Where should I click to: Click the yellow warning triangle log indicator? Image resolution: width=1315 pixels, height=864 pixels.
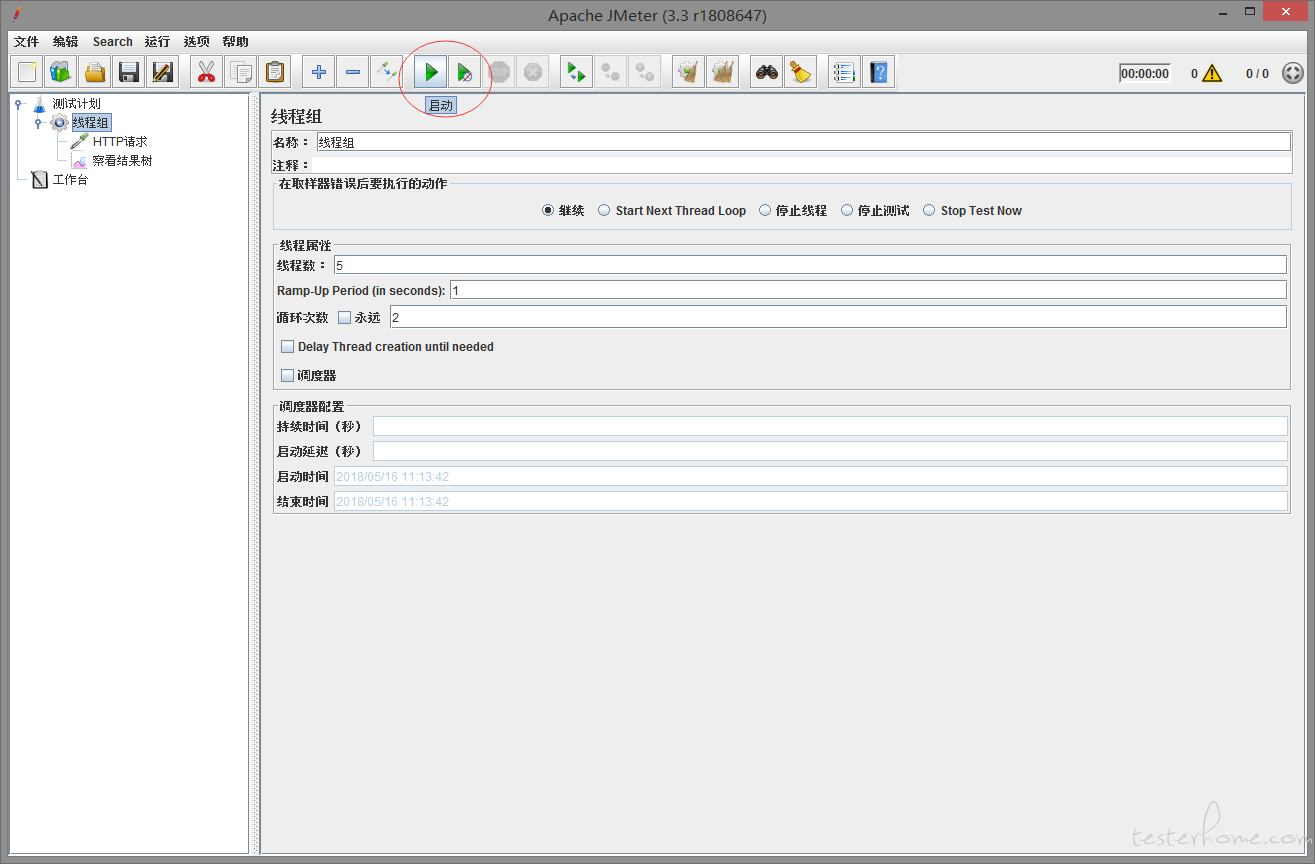pyautogui.click(x=1212, y=73)
